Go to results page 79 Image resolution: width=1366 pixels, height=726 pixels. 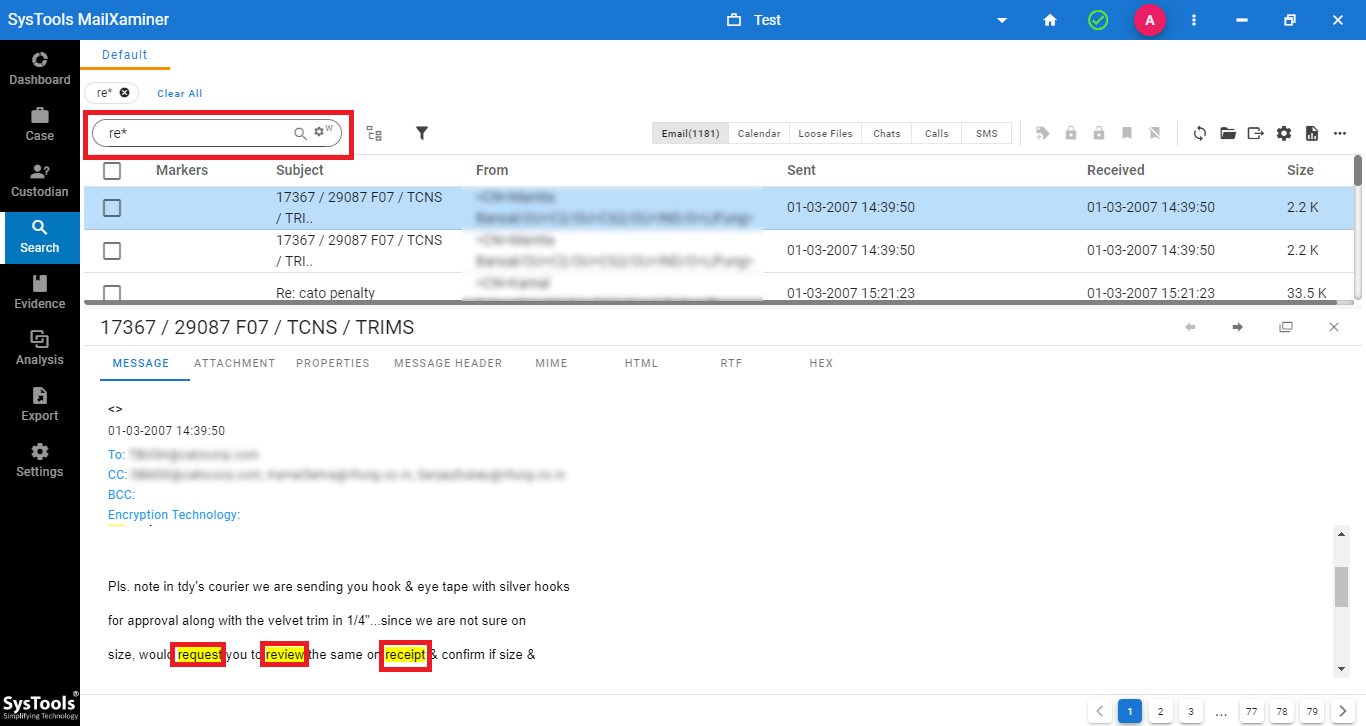1311,712
